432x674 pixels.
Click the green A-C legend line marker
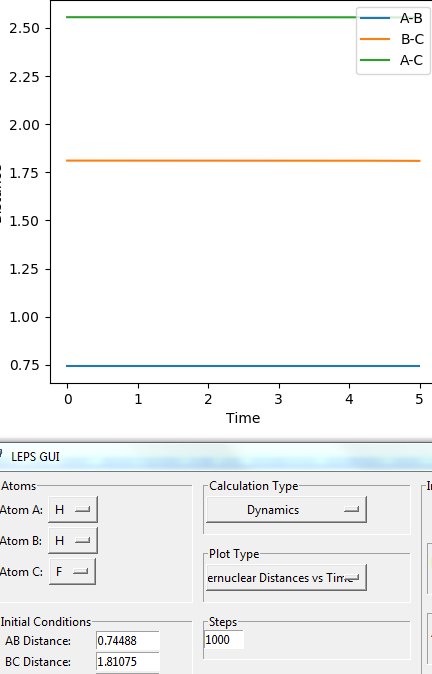(374, 60)
